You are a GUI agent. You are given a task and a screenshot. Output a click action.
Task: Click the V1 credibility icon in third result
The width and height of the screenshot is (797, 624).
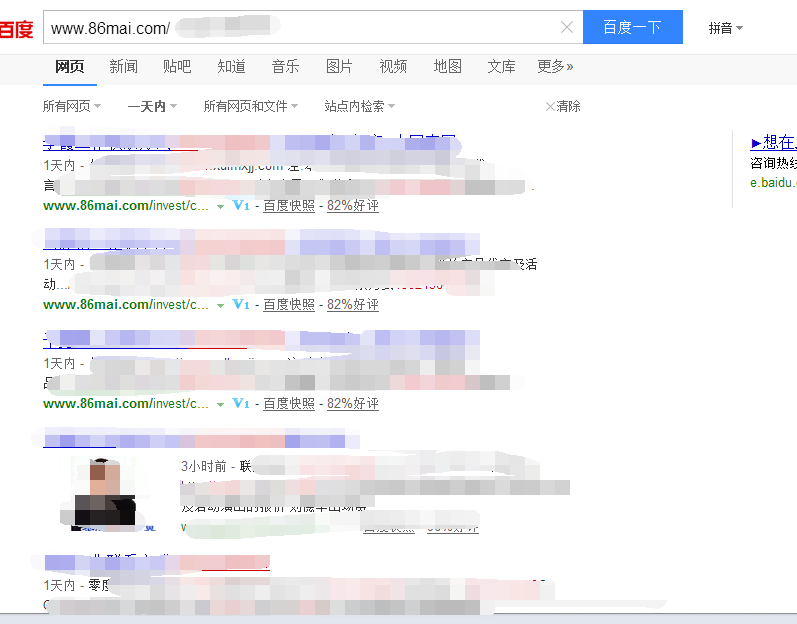(x=240, y=403)
